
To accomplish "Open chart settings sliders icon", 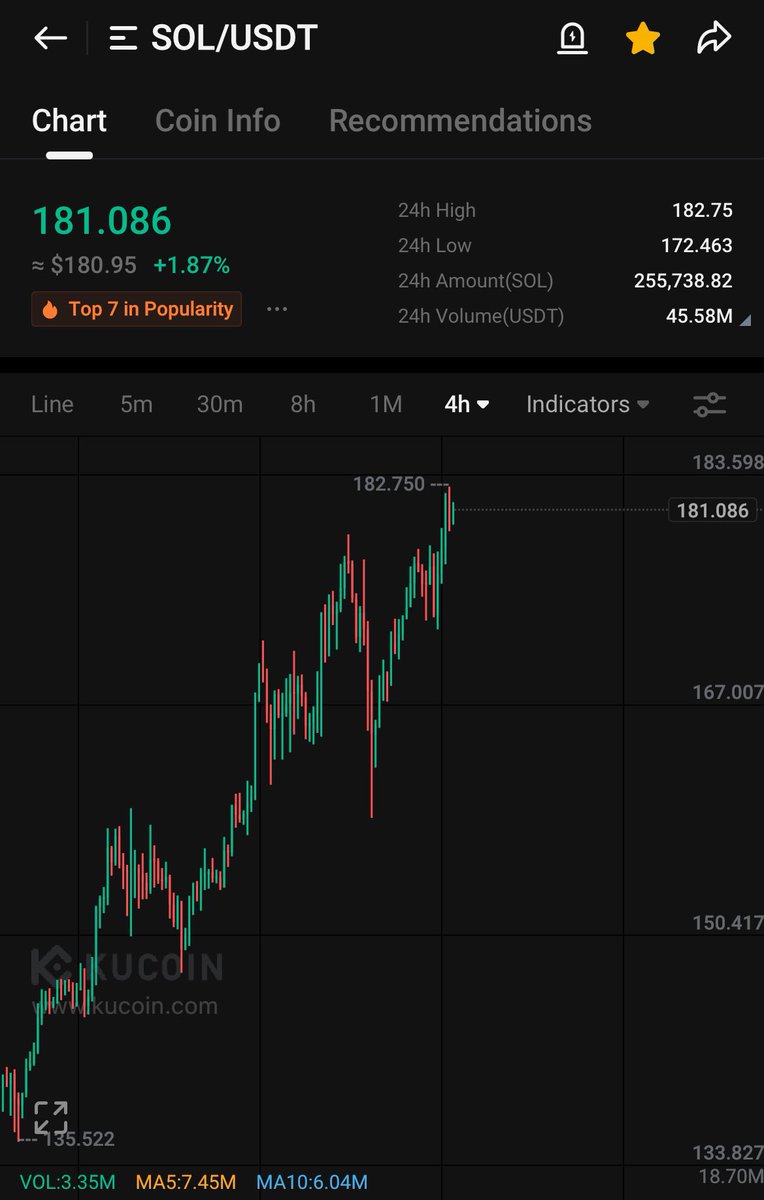I will coord(710,404).
